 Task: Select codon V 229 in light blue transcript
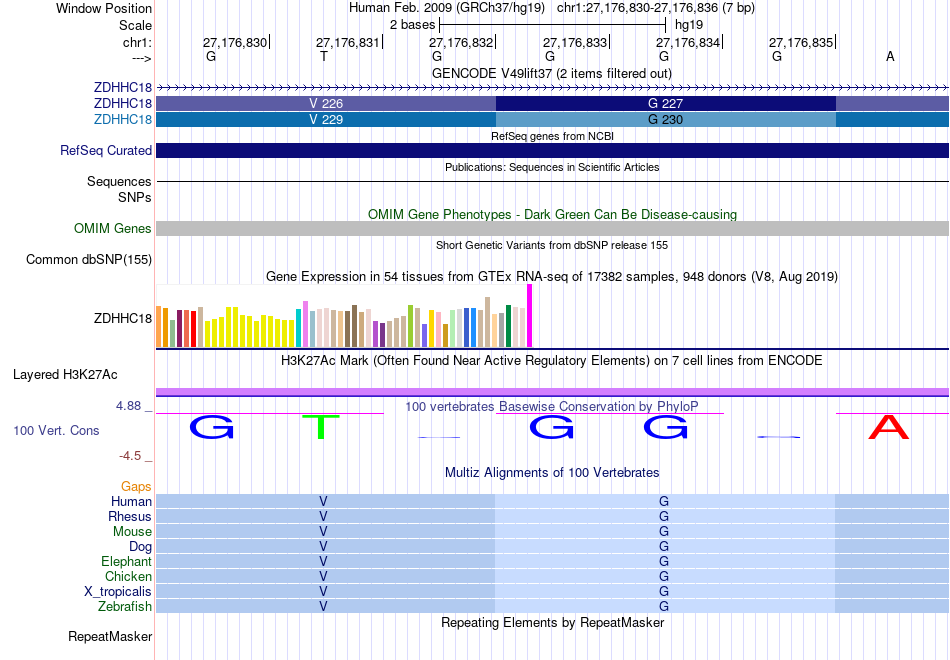pyautogui.click(x=326, y=119)
